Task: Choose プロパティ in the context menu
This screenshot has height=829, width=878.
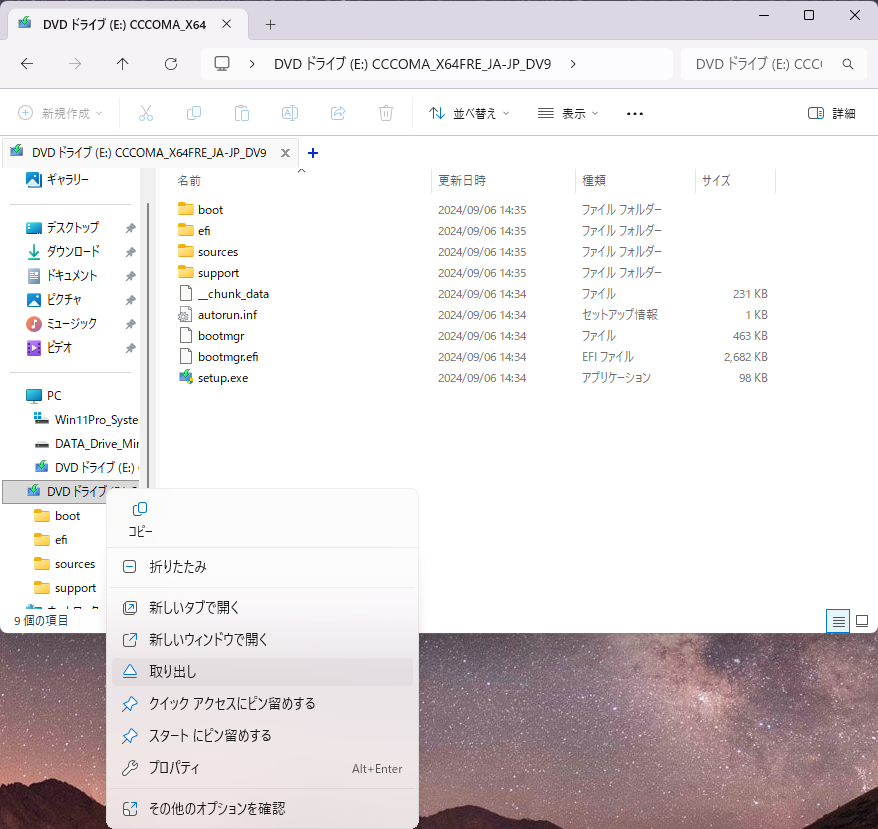Action: (174, 768)
